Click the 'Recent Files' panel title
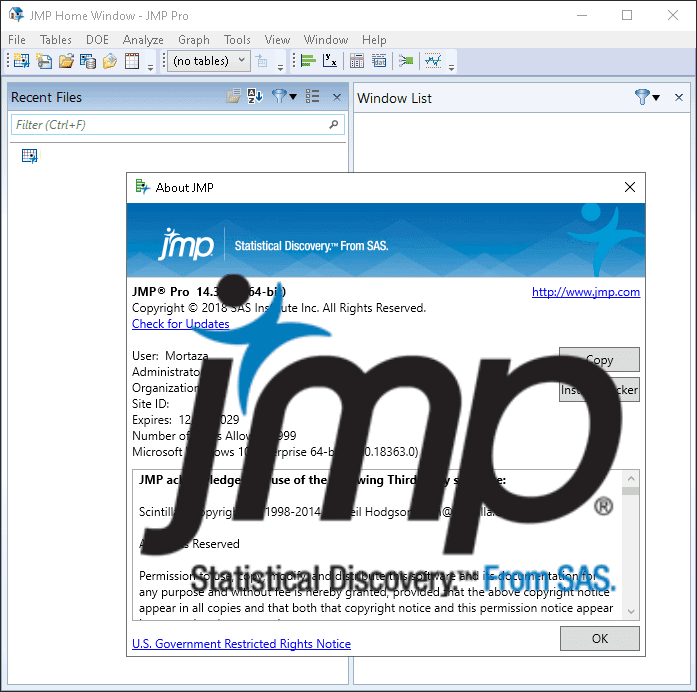Screen dimensions: 697x692 point(46,97)
